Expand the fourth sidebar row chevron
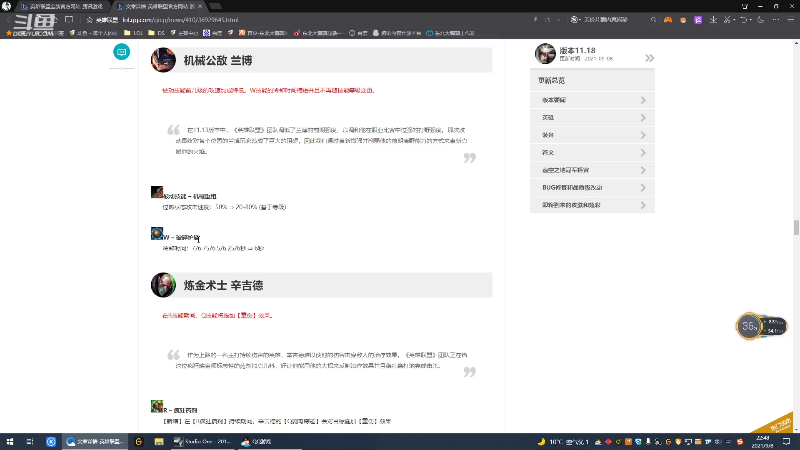800x450 pixels. [x=643, y=153]
